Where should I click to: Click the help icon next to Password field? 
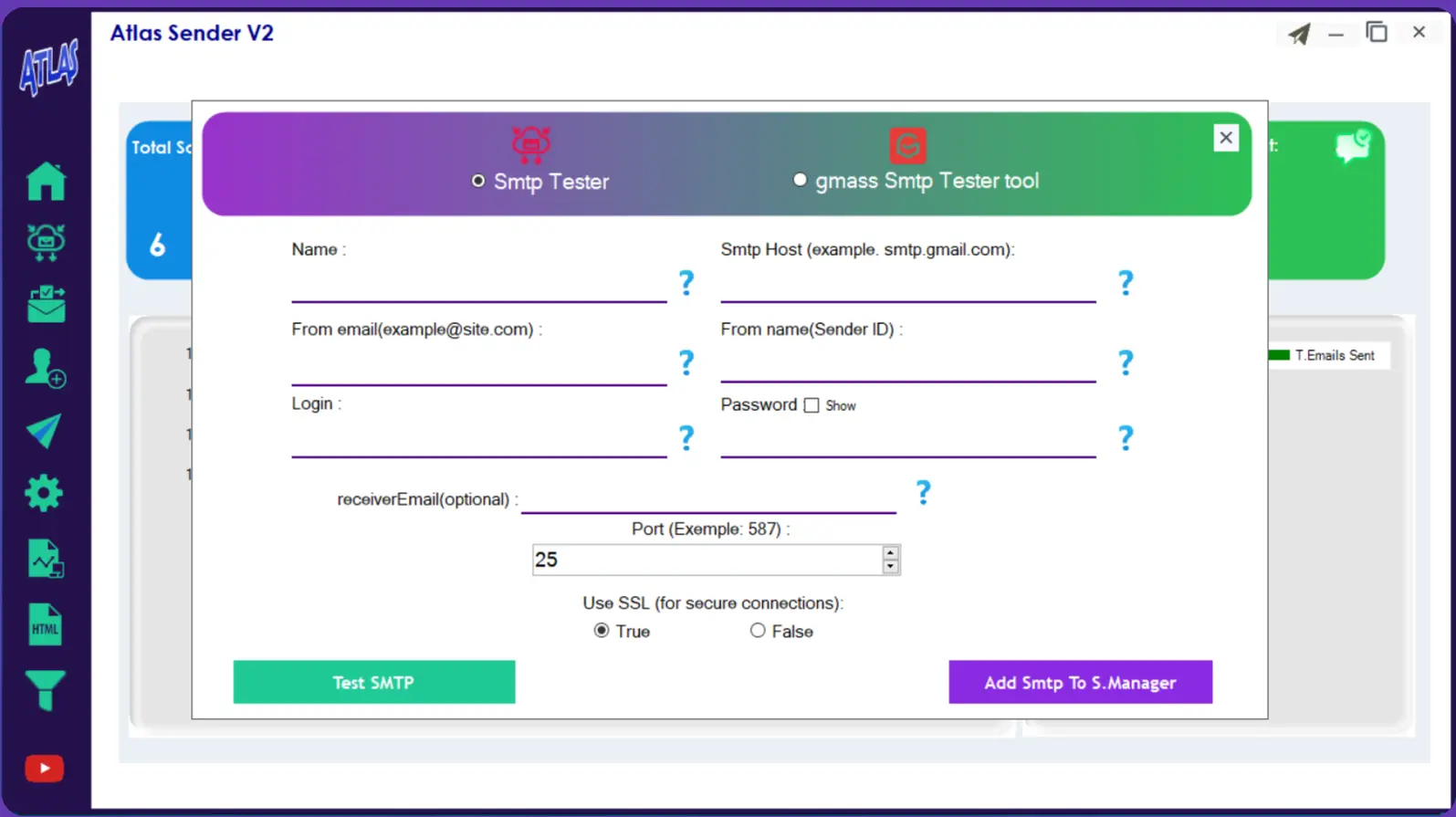(x=1126, y=438)
